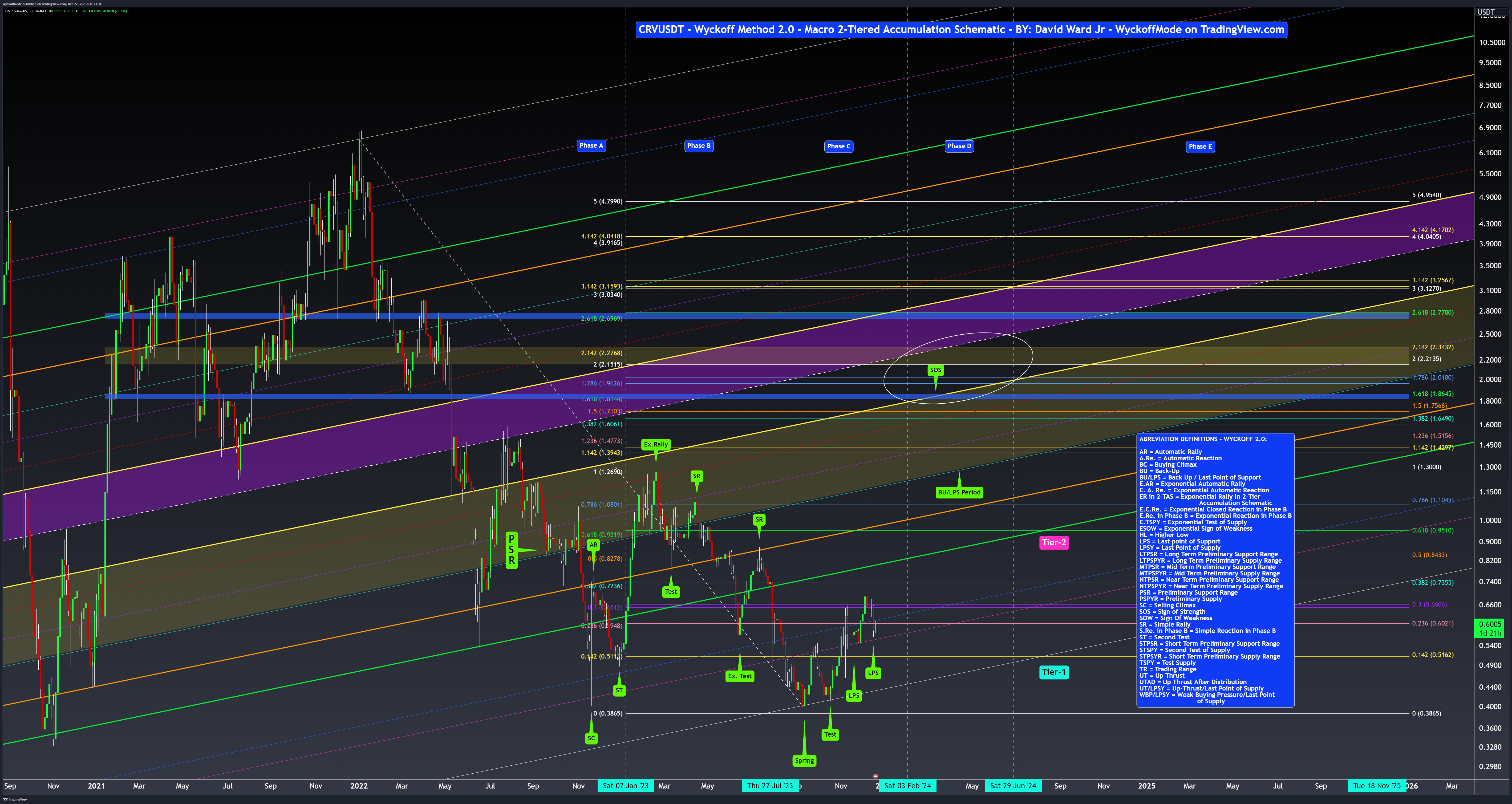The height and width of the screenshot is (804, 1512).
Task: Click the small event flag icon above the time axis
Action: click(x=875, y=776)
